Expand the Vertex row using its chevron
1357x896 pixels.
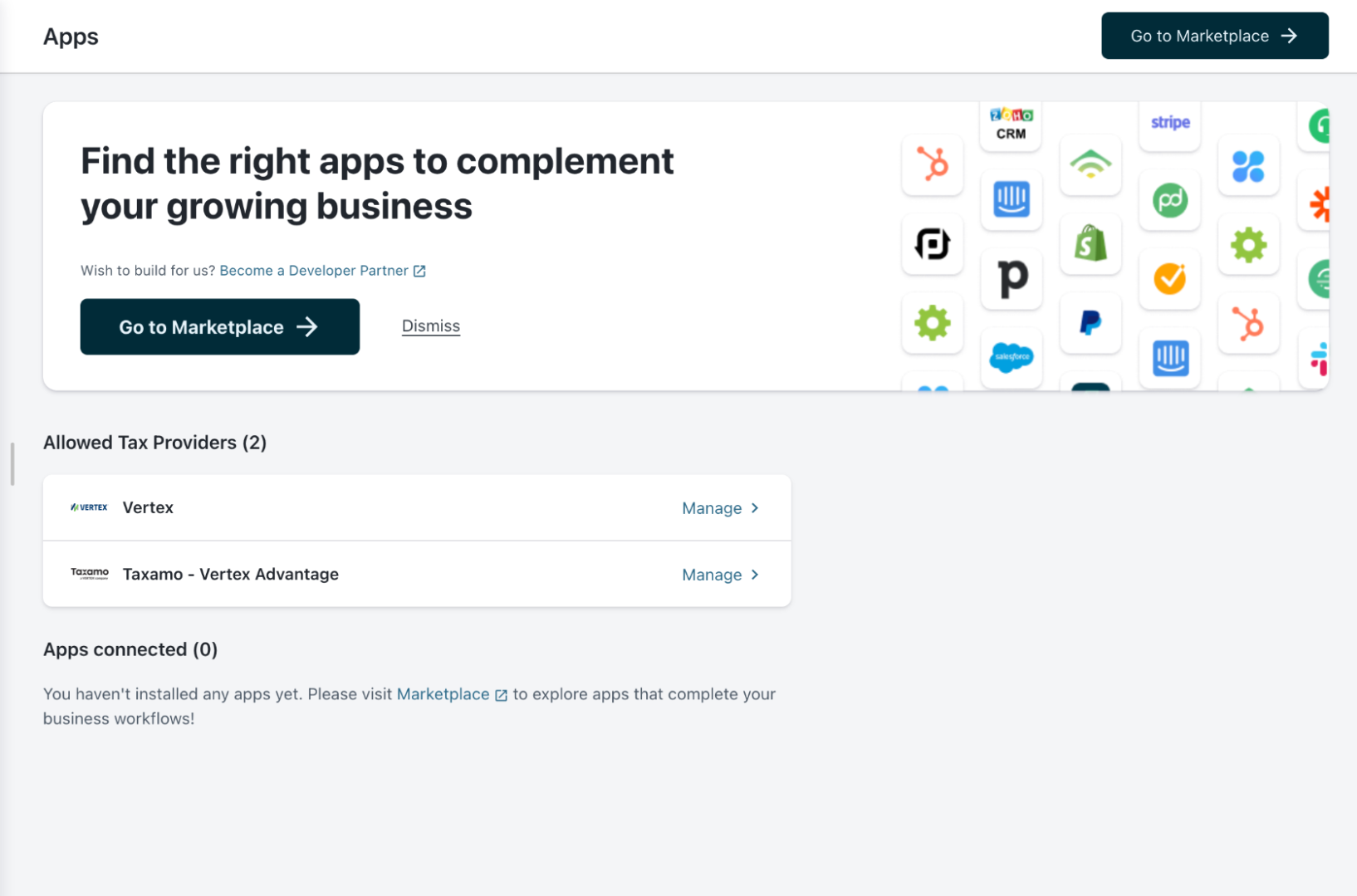(755, 508)
